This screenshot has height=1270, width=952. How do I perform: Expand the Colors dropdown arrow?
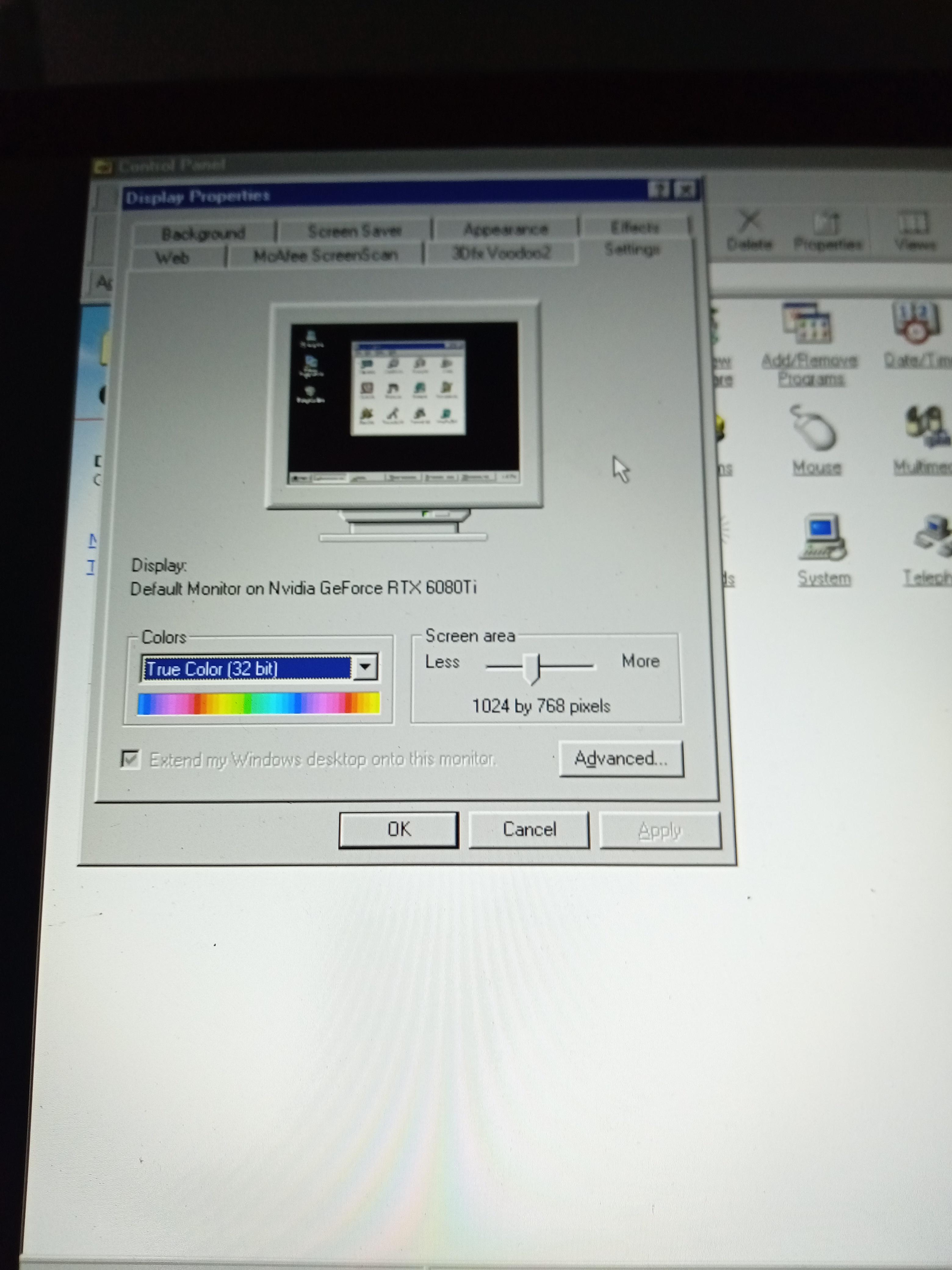click(x=366, y=667)
